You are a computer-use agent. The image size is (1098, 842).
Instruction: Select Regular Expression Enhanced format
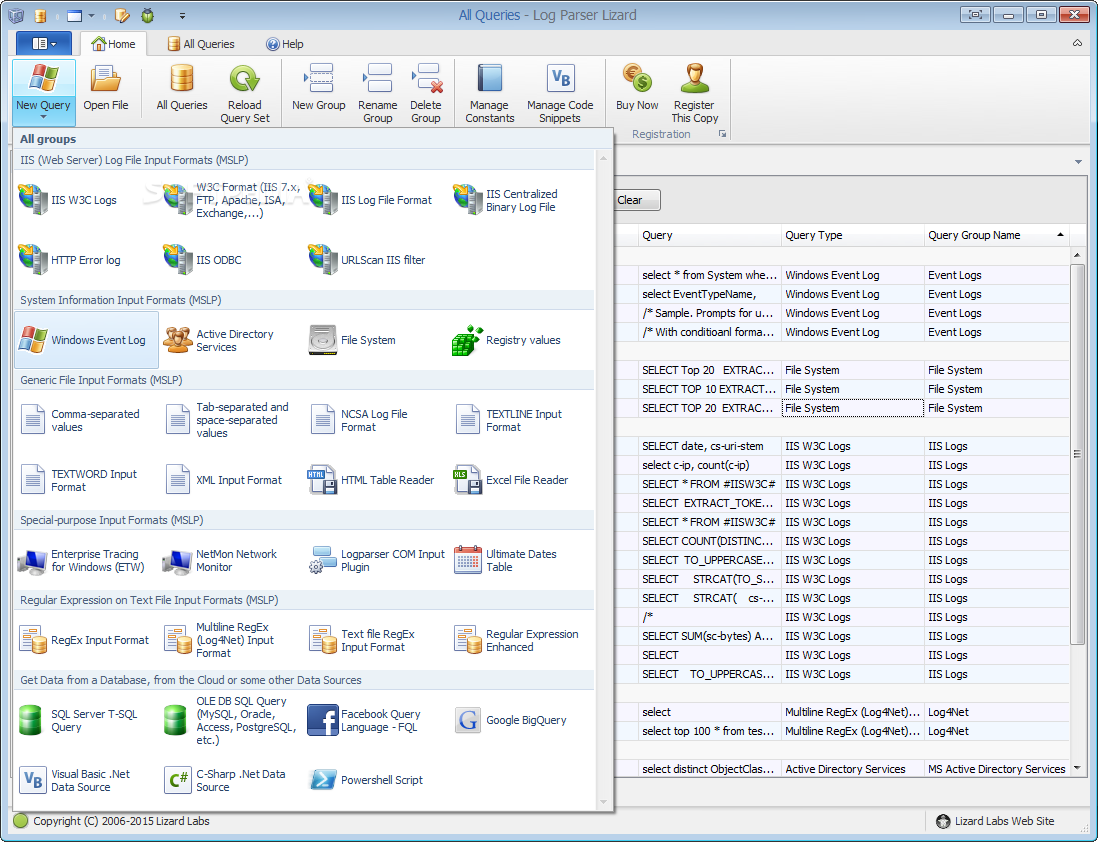521,640
